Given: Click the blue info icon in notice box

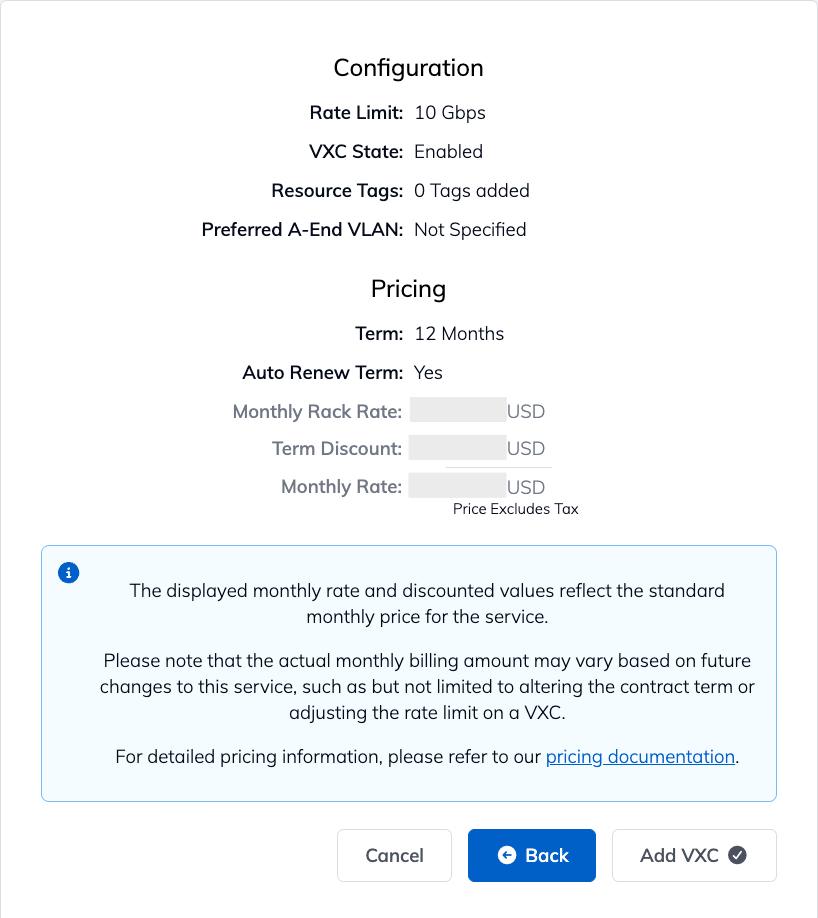Looking at the screenshot, I should [x=69, y=573].
